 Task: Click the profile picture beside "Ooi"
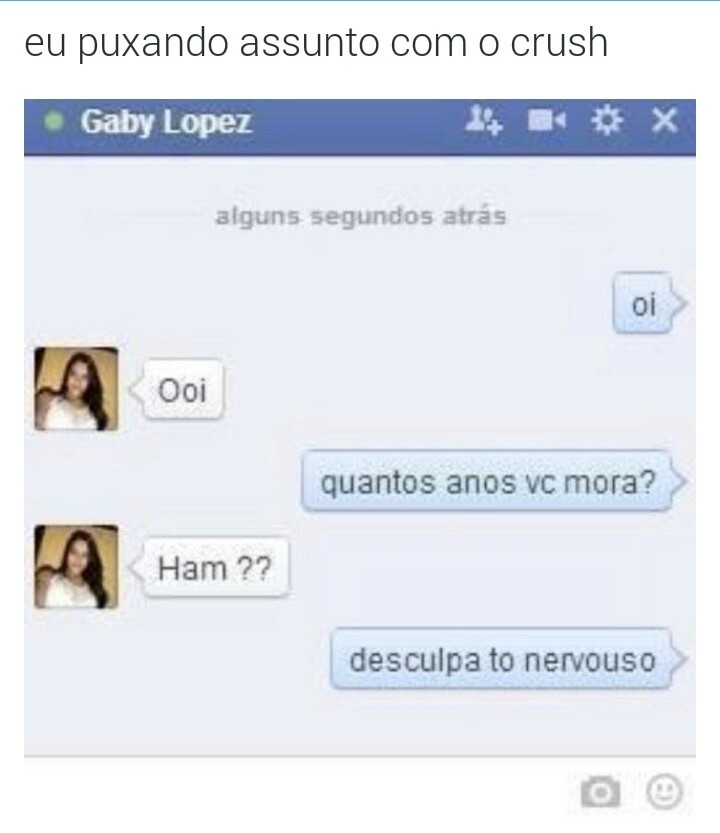76,389
